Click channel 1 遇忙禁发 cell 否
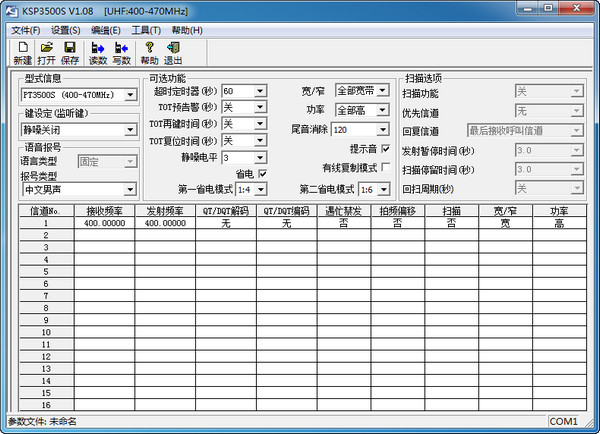This screenshot has height=434, width=600. coord(344,223)
